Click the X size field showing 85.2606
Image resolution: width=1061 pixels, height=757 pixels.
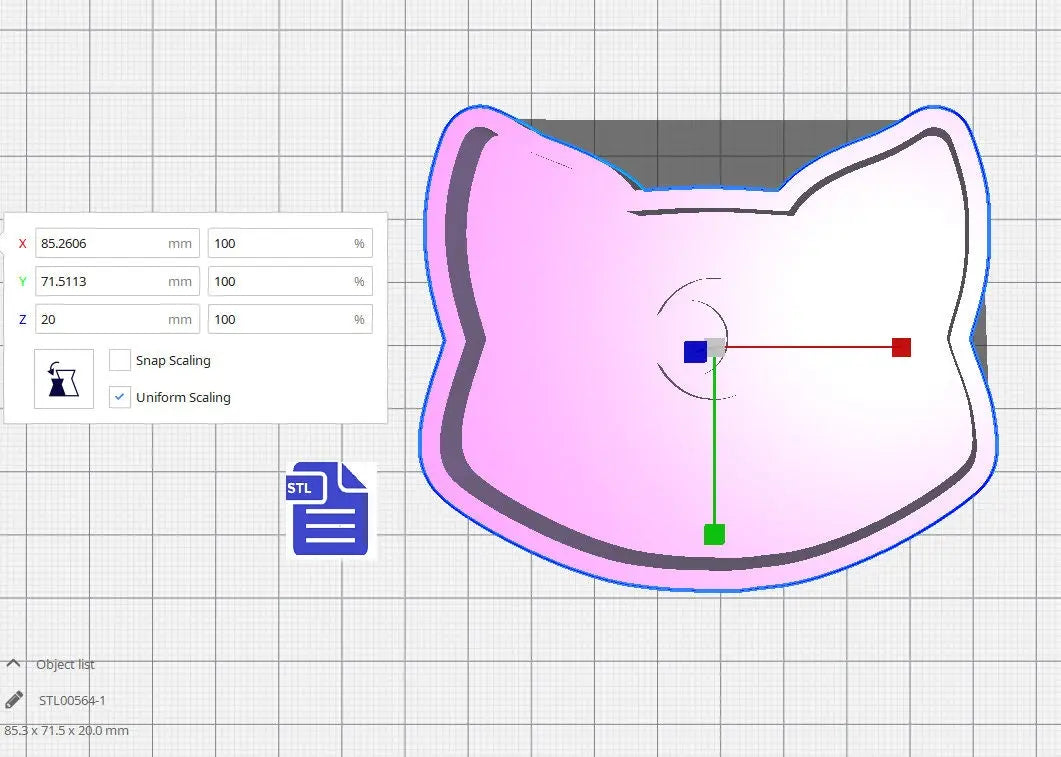point(100,243)
